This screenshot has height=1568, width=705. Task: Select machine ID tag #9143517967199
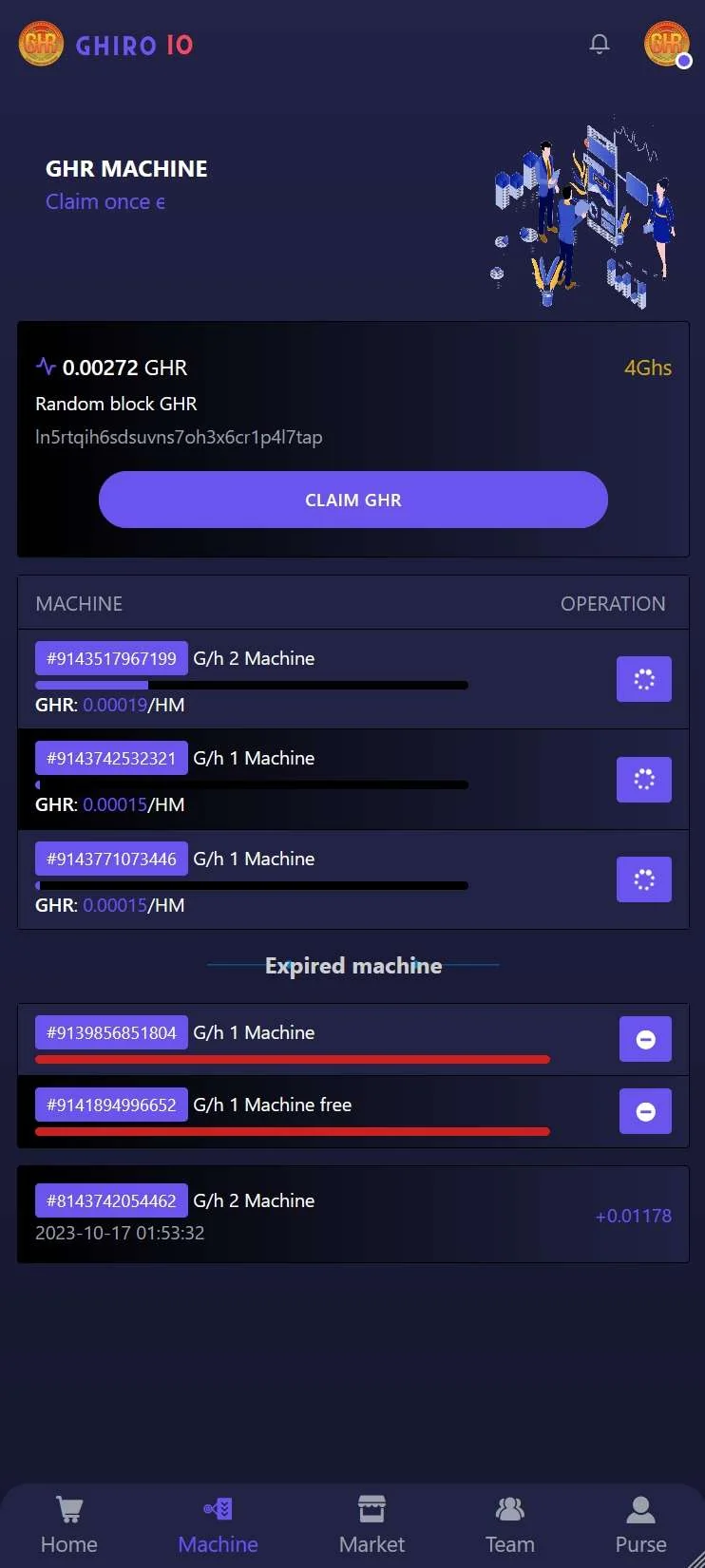coord(111,658)
